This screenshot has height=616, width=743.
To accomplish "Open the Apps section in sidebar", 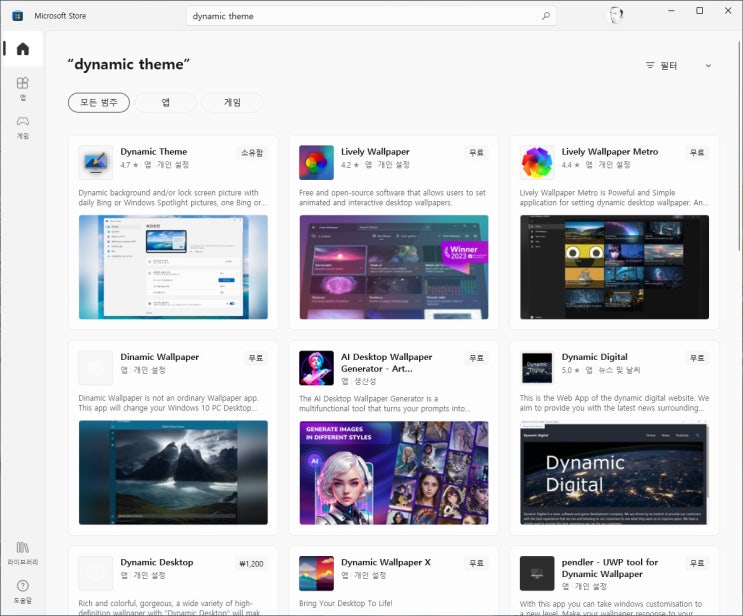I will point(22,88).
